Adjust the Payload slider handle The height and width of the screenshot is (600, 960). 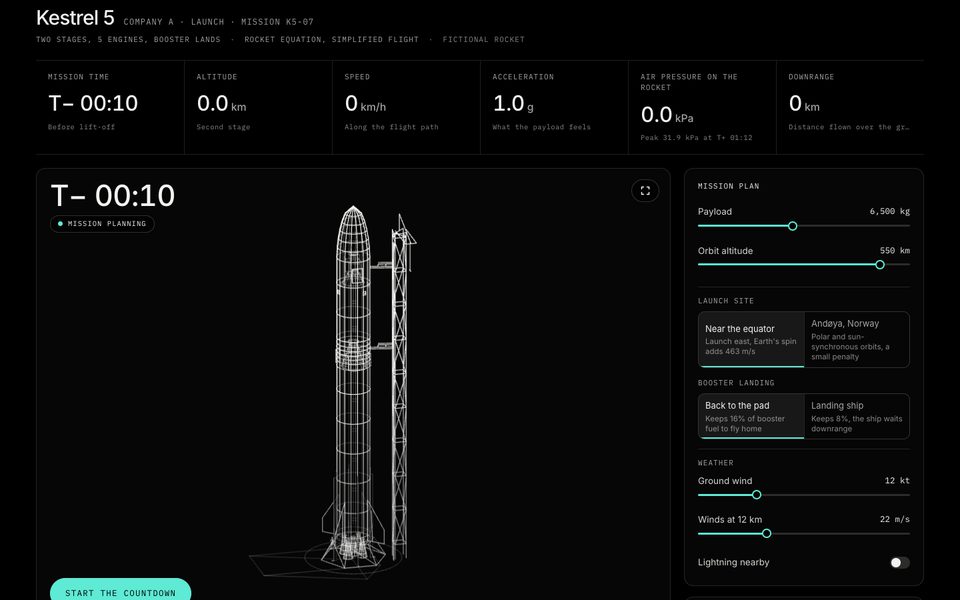tap(792, 226)
